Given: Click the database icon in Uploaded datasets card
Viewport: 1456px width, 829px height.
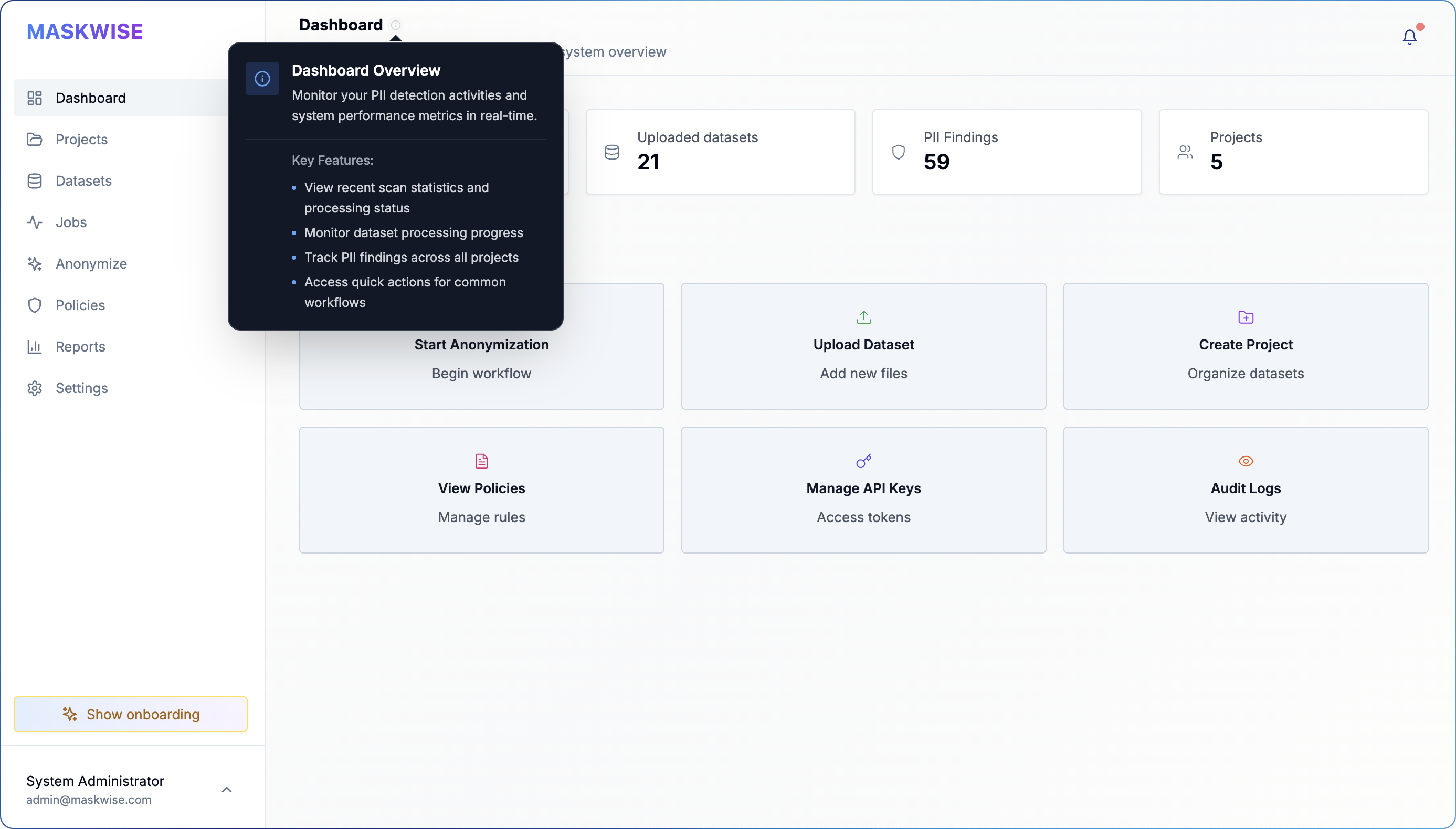Looking at the screenshot, I should (612, 152).
